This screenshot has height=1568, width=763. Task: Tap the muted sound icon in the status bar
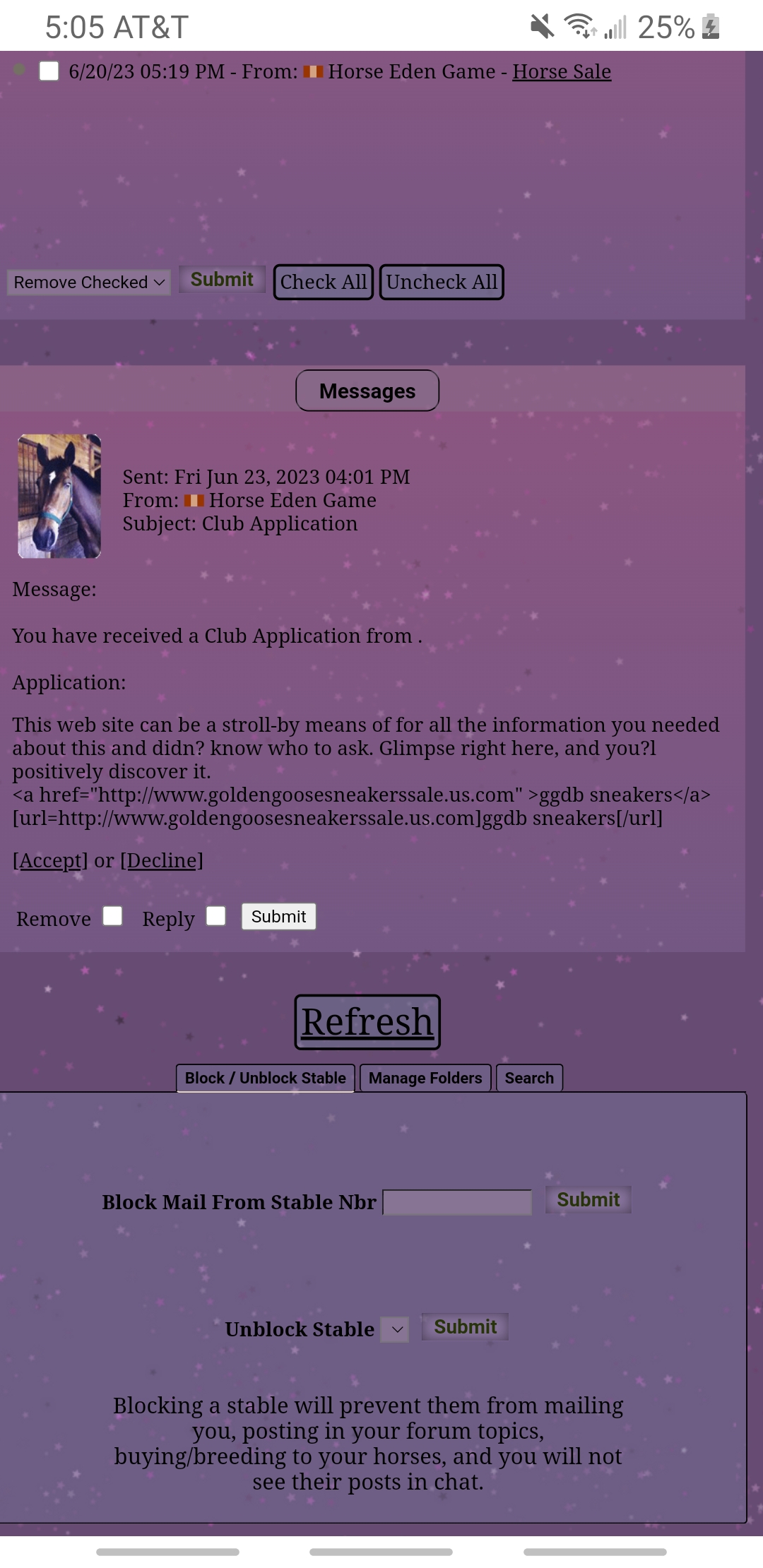pyautogui.click(x=542, y=27)
